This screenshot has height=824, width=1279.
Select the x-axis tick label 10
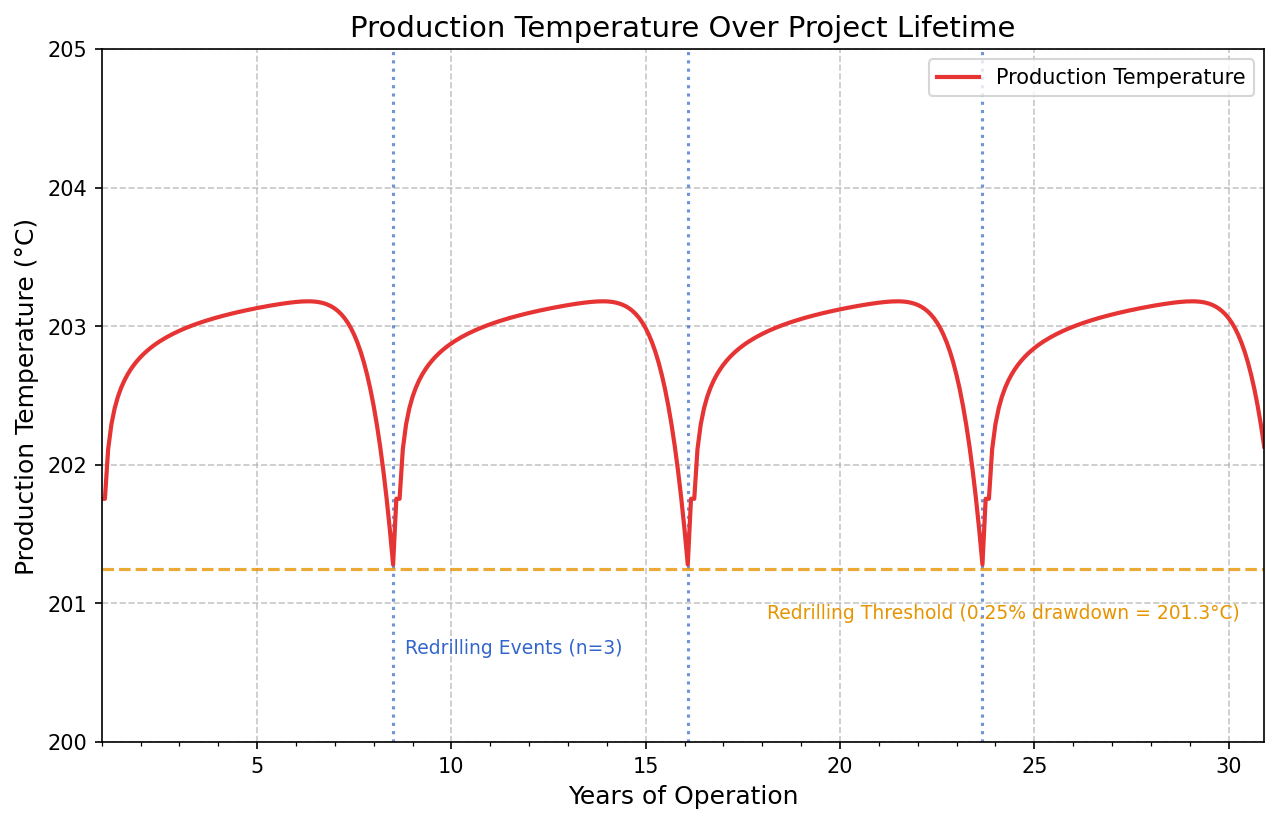451,765
